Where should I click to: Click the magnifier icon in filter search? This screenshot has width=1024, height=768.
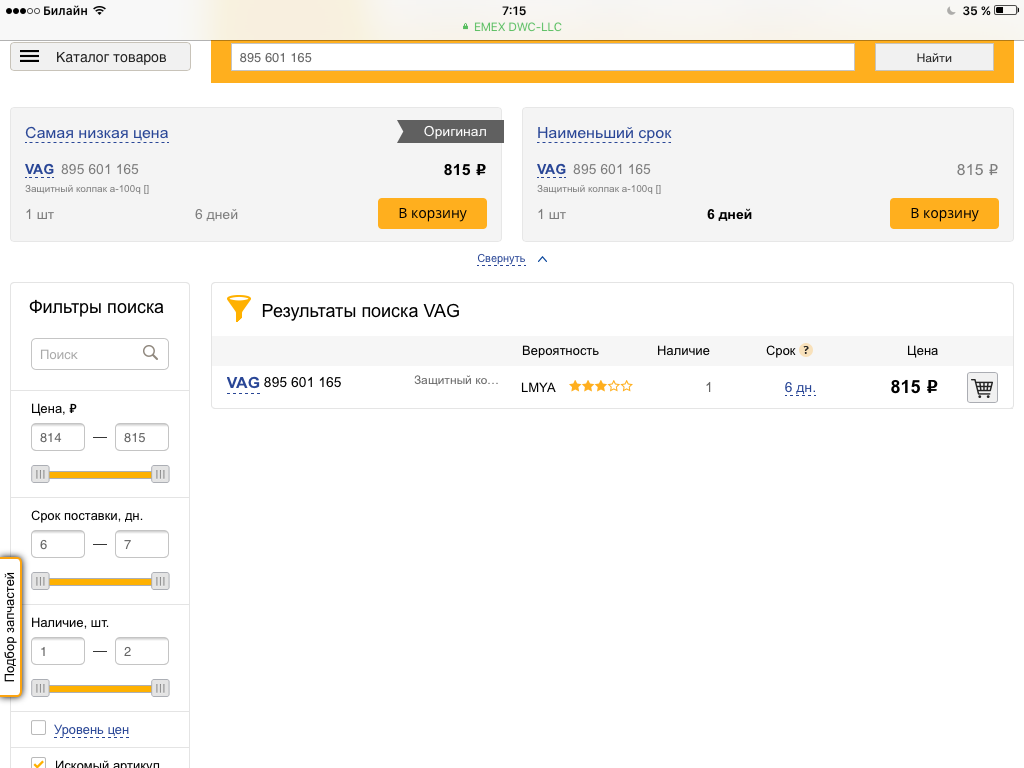coord(151,353)
